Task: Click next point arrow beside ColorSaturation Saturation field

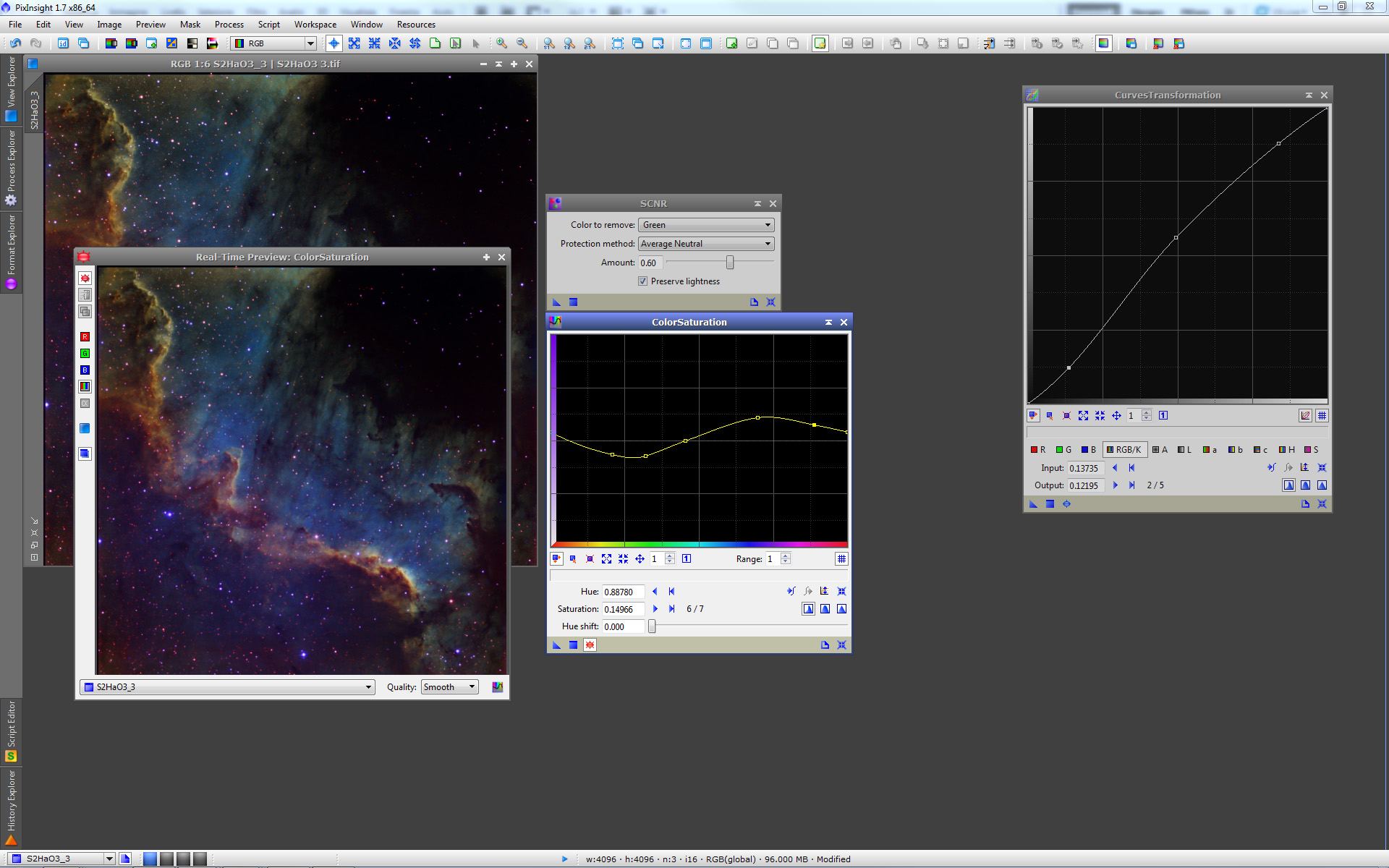Action: (x=655, y=609)
